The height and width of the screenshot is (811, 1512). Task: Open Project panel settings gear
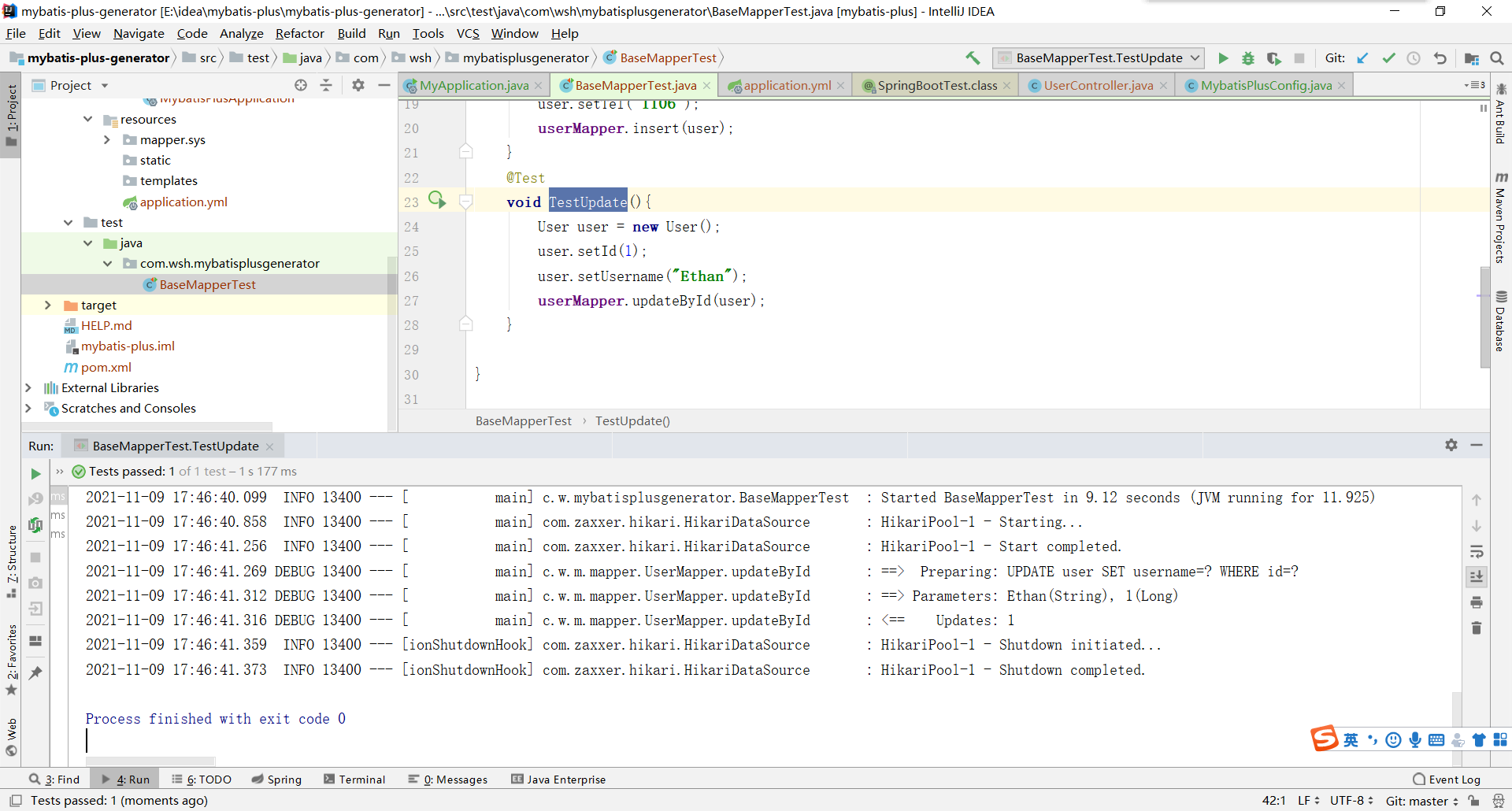pyautogui.click(x=358, y=85)
